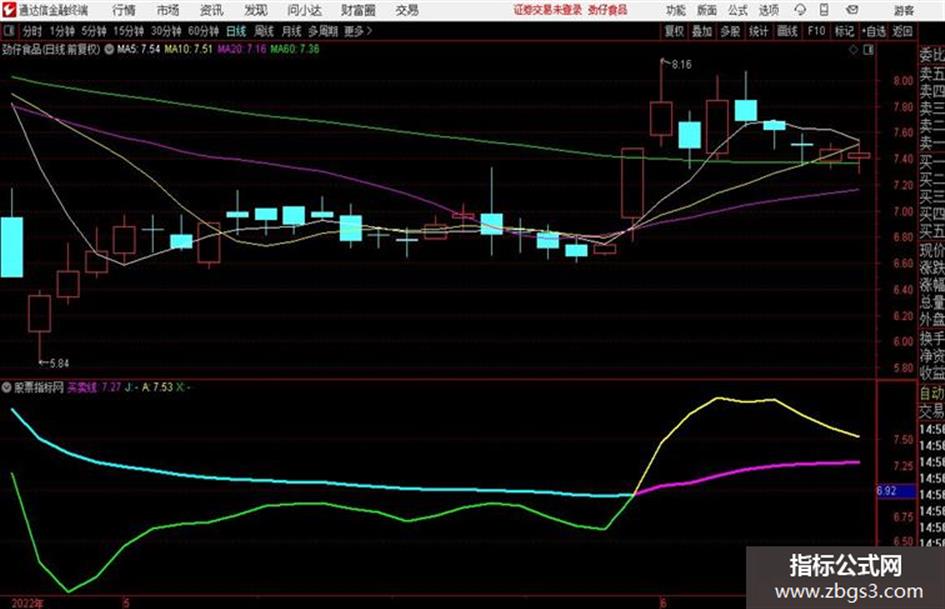Switch to the 15分钟 period tab
945x609 pixels.
click(128, 31)
